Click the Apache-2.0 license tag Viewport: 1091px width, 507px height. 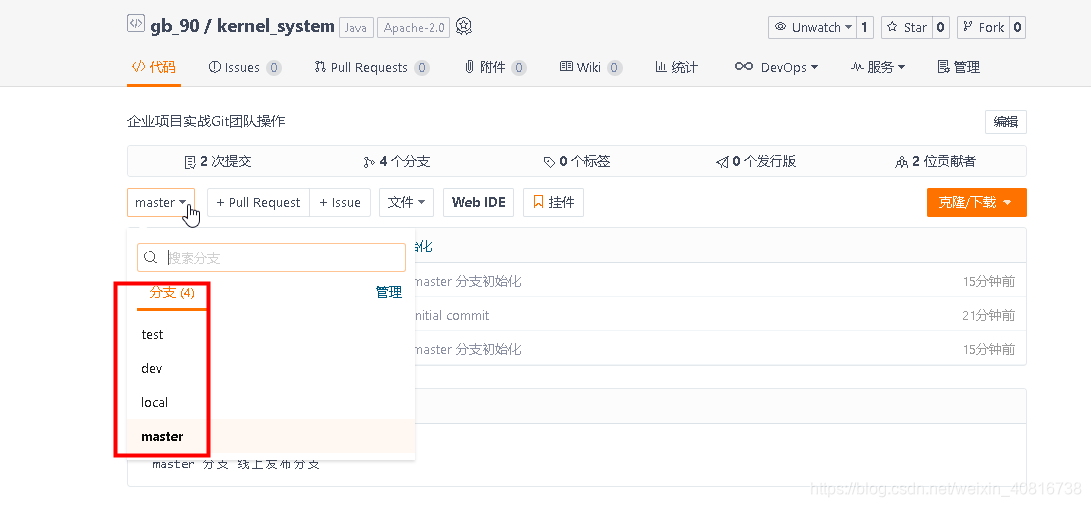click(x=413, y=27)
